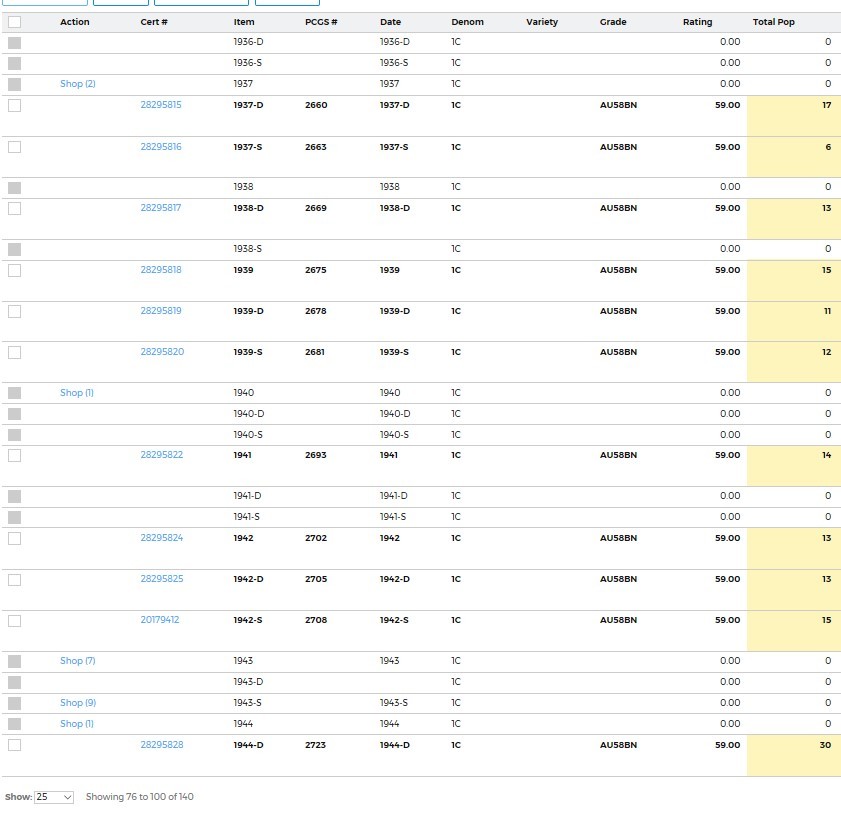This screenshot has width=841, height=815.
Task: Sort table by Total Pop column
Action: tap(773, 22)
